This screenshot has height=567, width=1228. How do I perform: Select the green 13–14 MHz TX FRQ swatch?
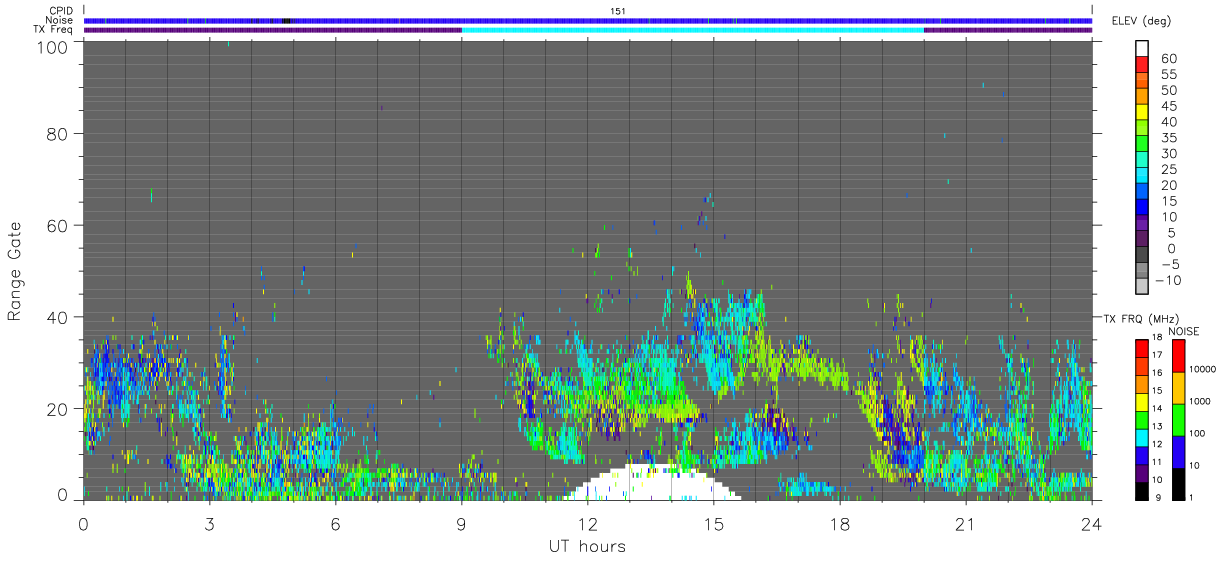(x=1141, y=418)
